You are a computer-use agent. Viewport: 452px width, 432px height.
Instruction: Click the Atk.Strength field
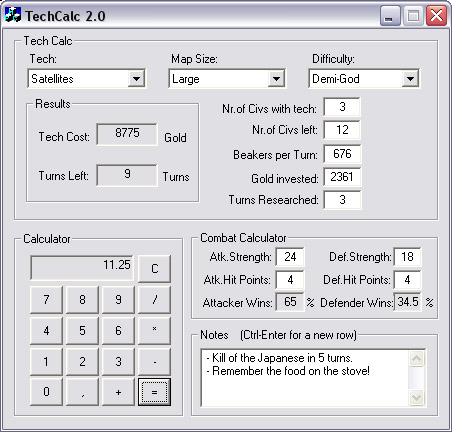(290, 257)
